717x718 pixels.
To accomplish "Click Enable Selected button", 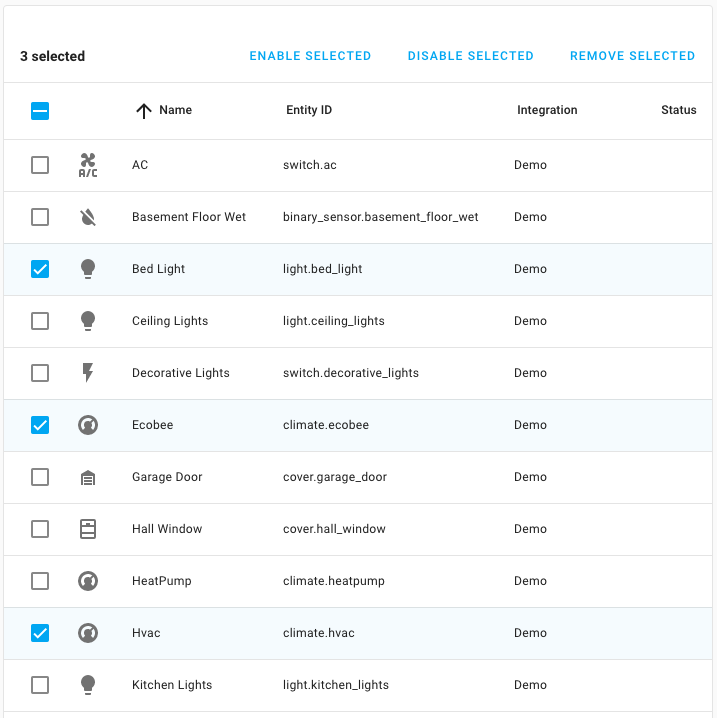I will (310, 56).
